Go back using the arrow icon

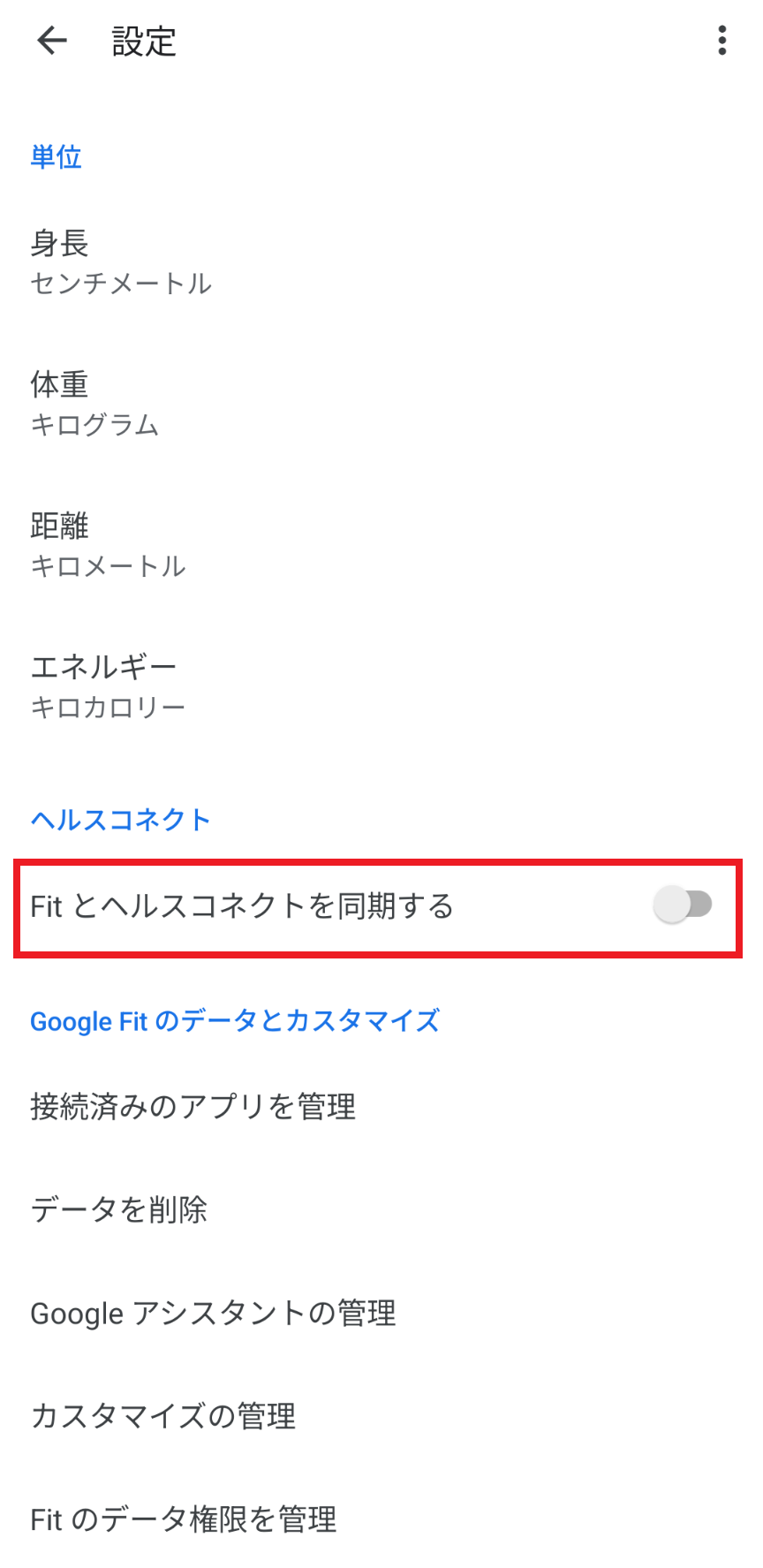coord(52,41)
